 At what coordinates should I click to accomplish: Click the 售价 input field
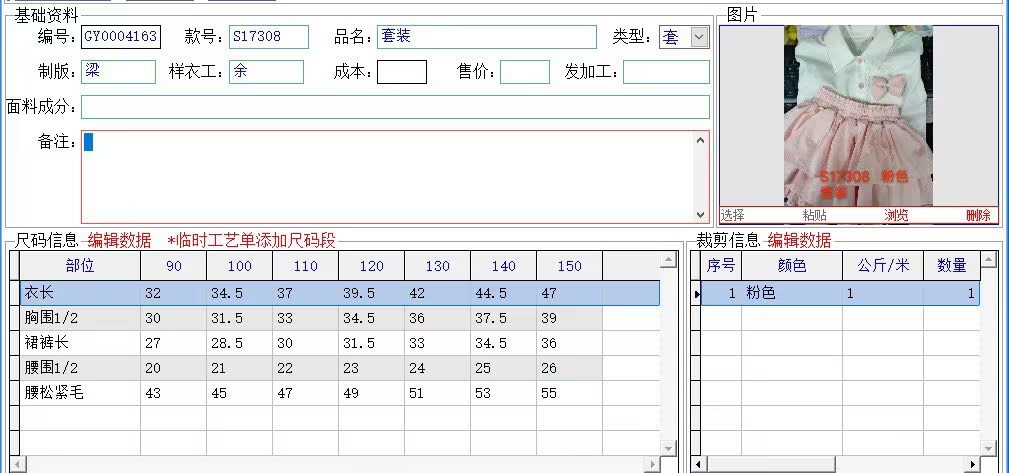[524, 72]
